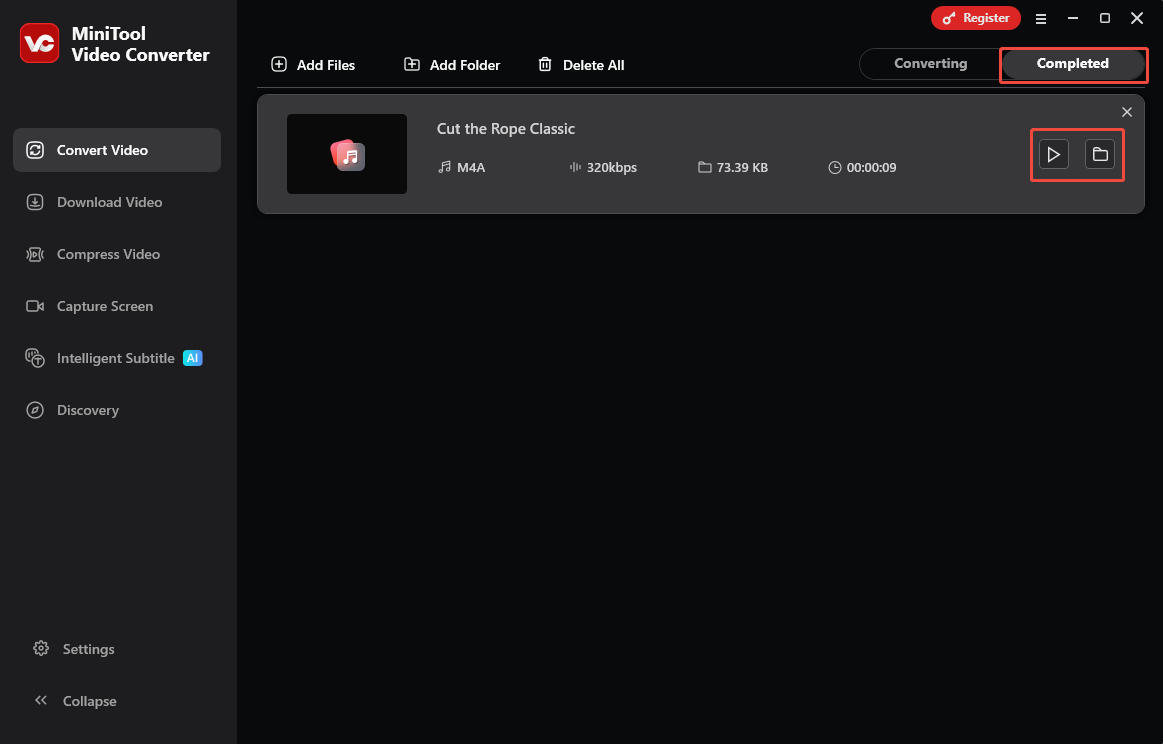Open the Download Video feature
This screenshot has width=1163, height=744.
pos(34,202)
